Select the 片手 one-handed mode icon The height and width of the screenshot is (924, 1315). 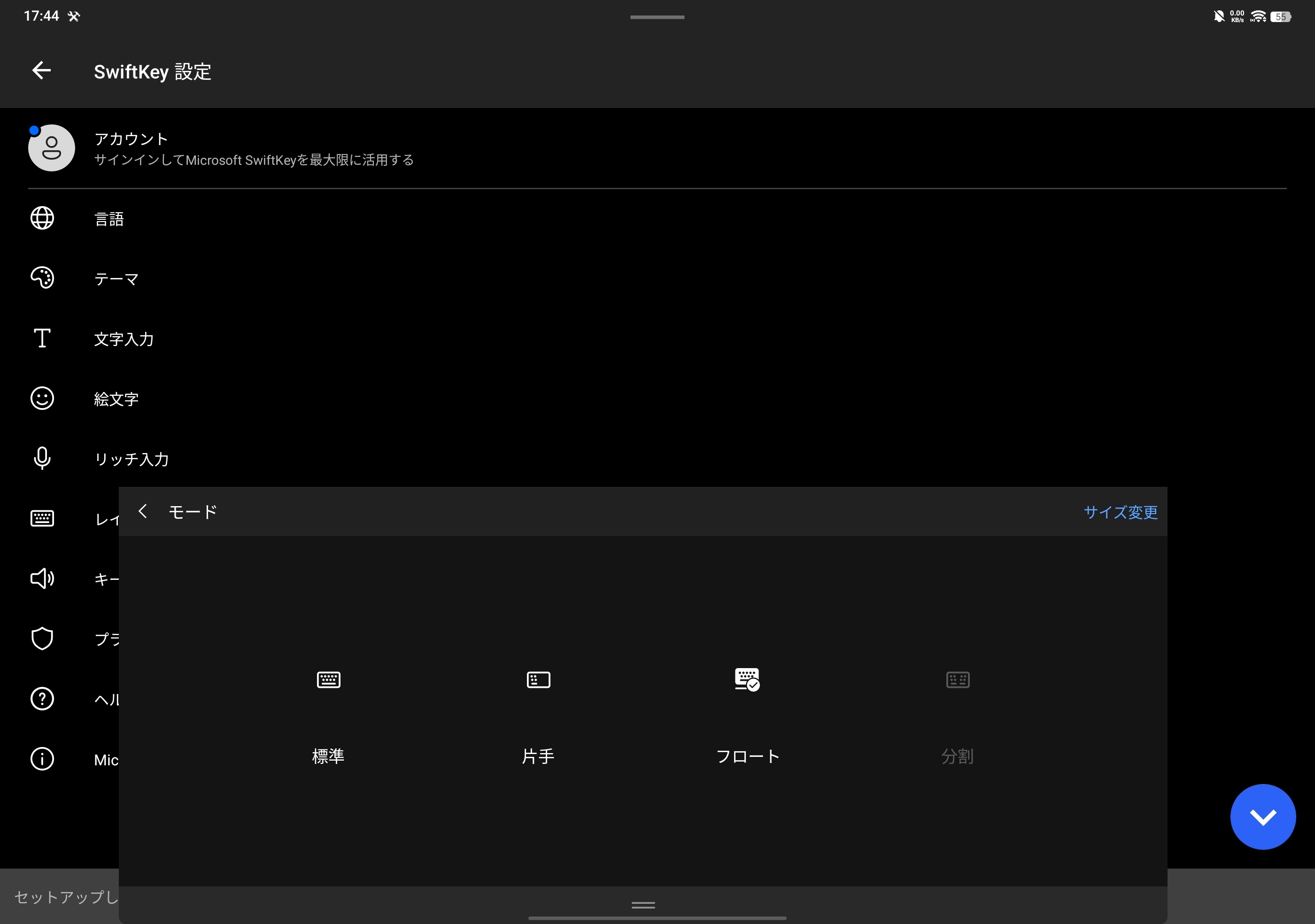point(538,679)
